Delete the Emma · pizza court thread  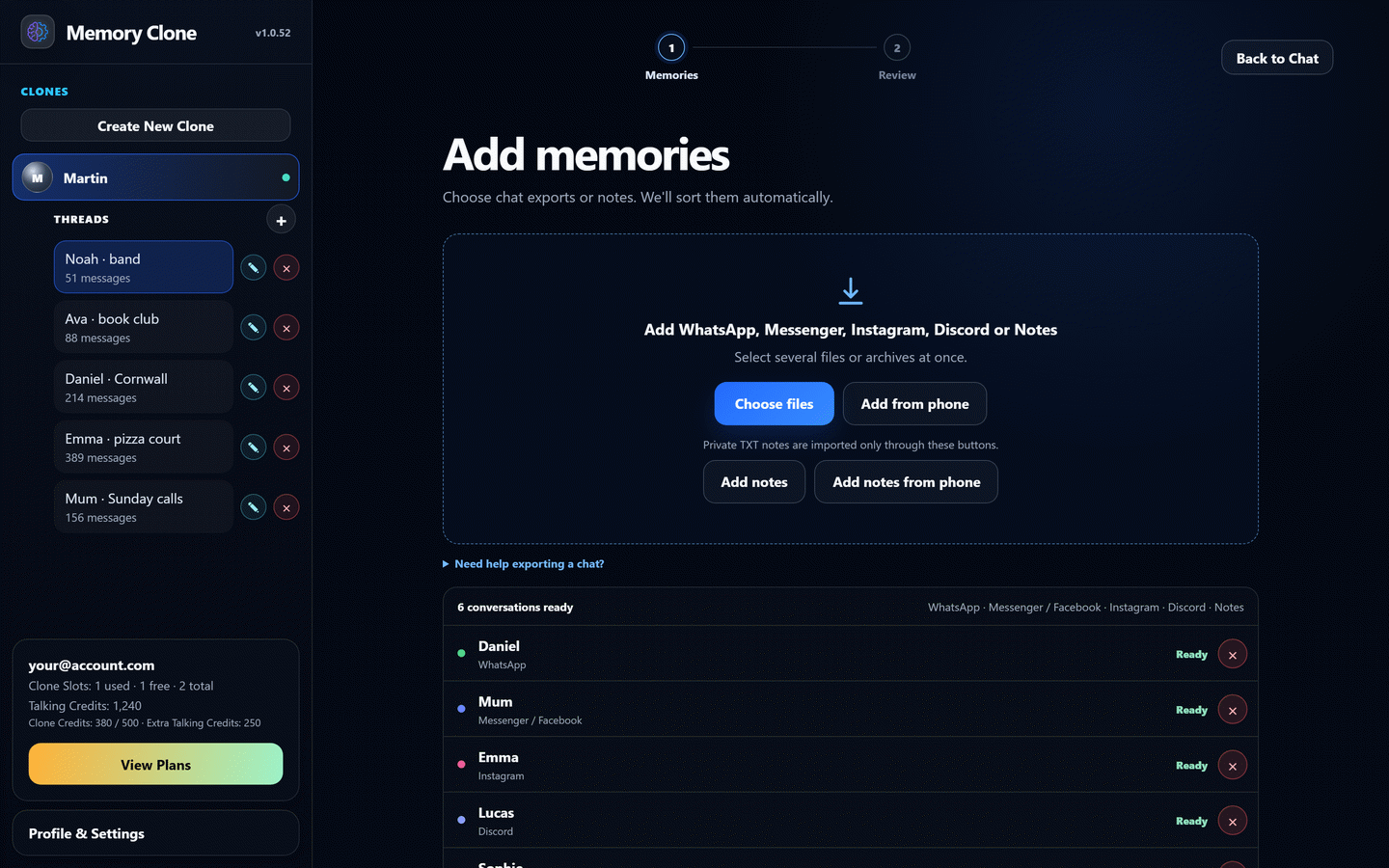pyautogui.click(x=286, y=448)
